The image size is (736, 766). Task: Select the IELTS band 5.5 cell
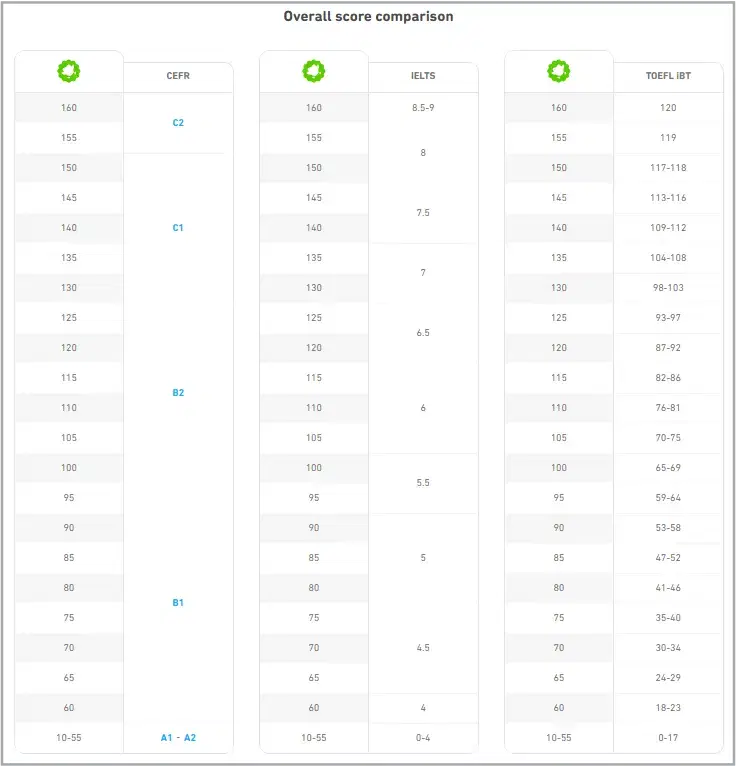point(423,483)
